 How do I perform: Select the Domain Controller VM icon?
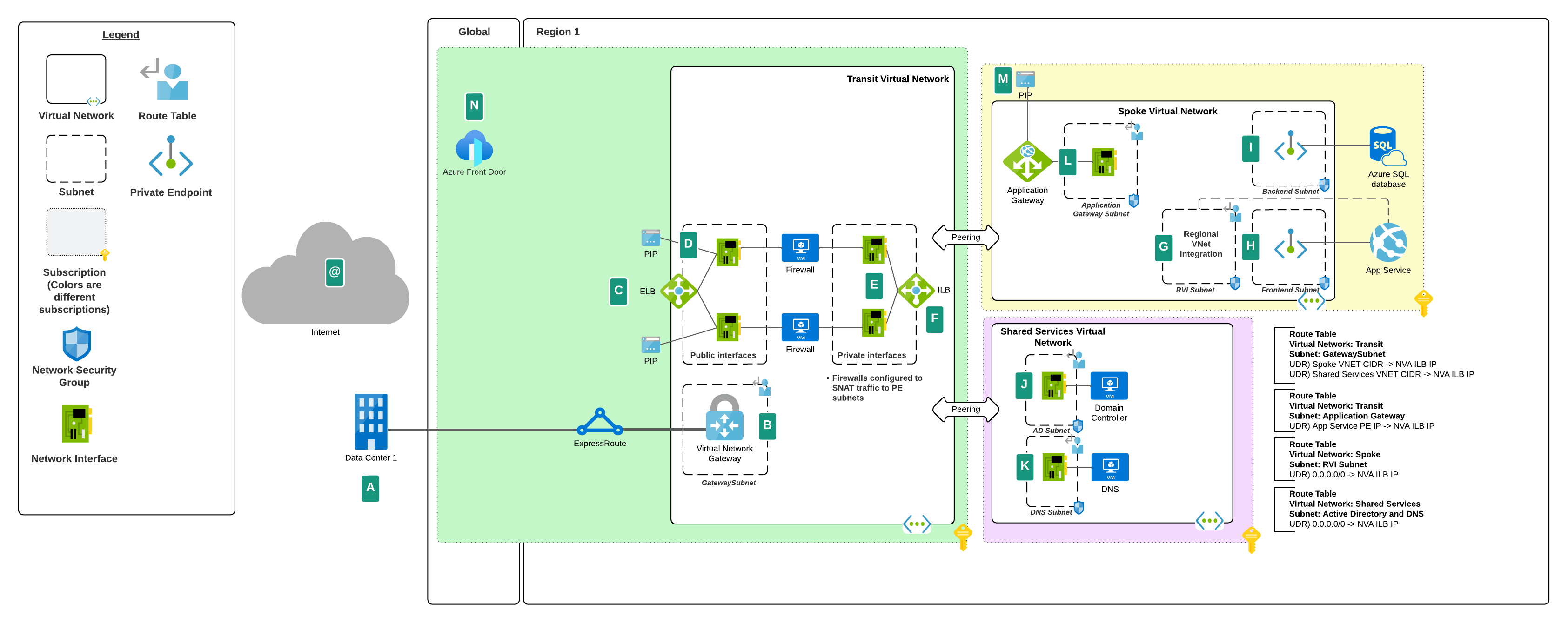click(x=1109, y=384)
